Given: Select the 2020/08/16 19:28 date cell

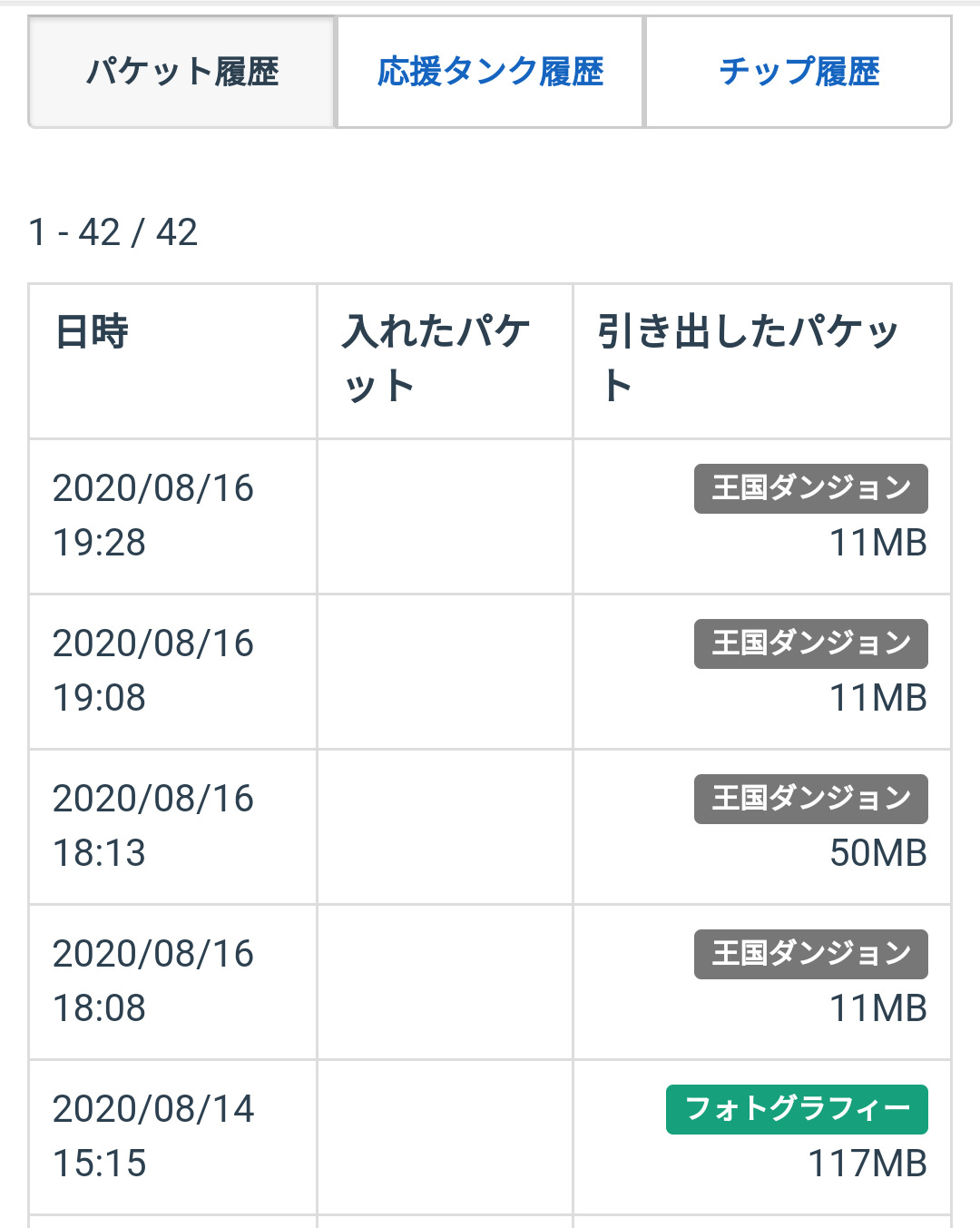Looking at the screenshot, I should pos(152,516).
